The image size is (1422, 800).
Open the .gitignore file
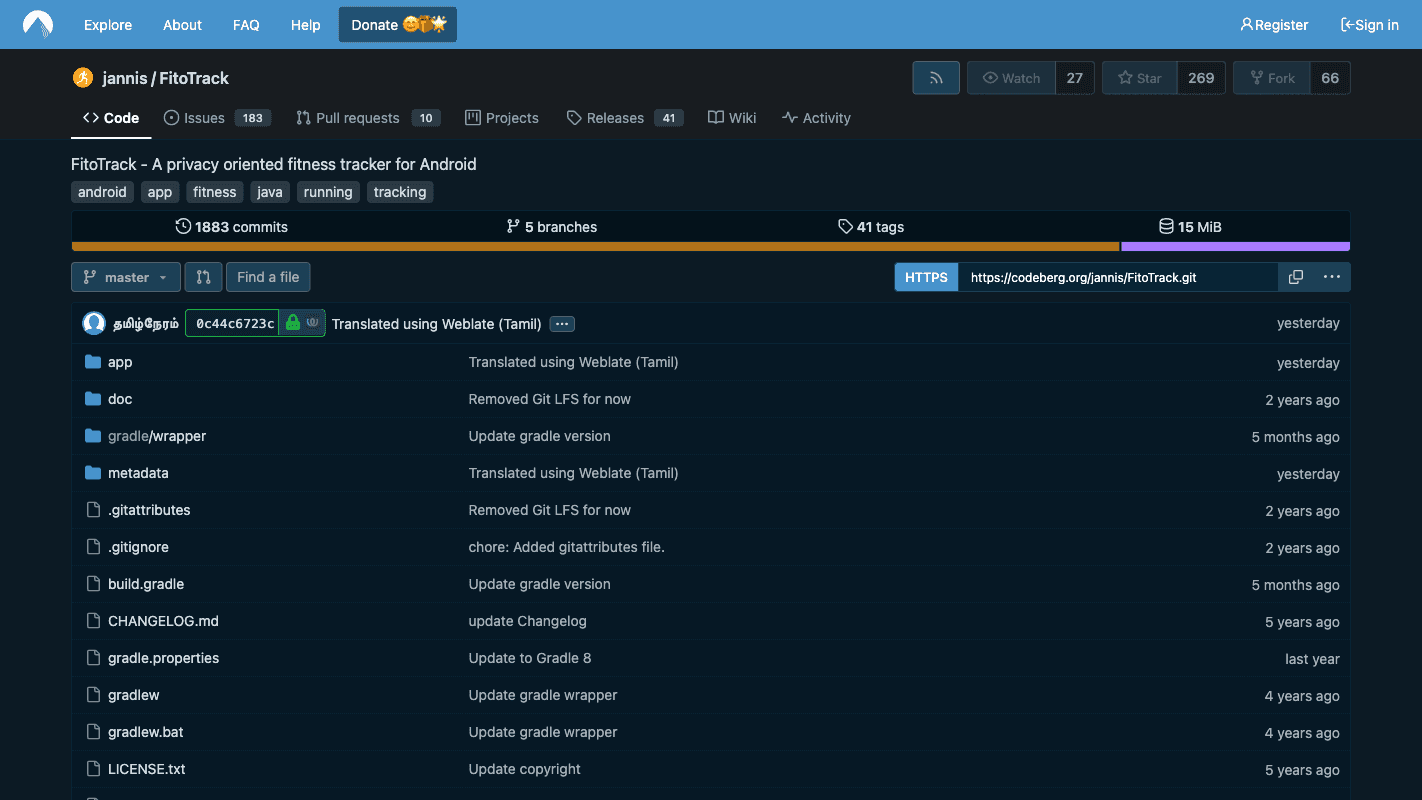click(138, 547)
